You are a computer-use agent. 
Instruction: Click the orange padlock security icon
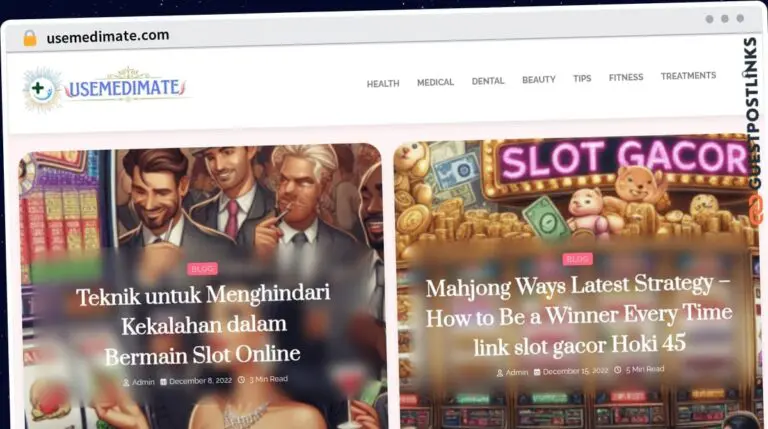[30, 38]
